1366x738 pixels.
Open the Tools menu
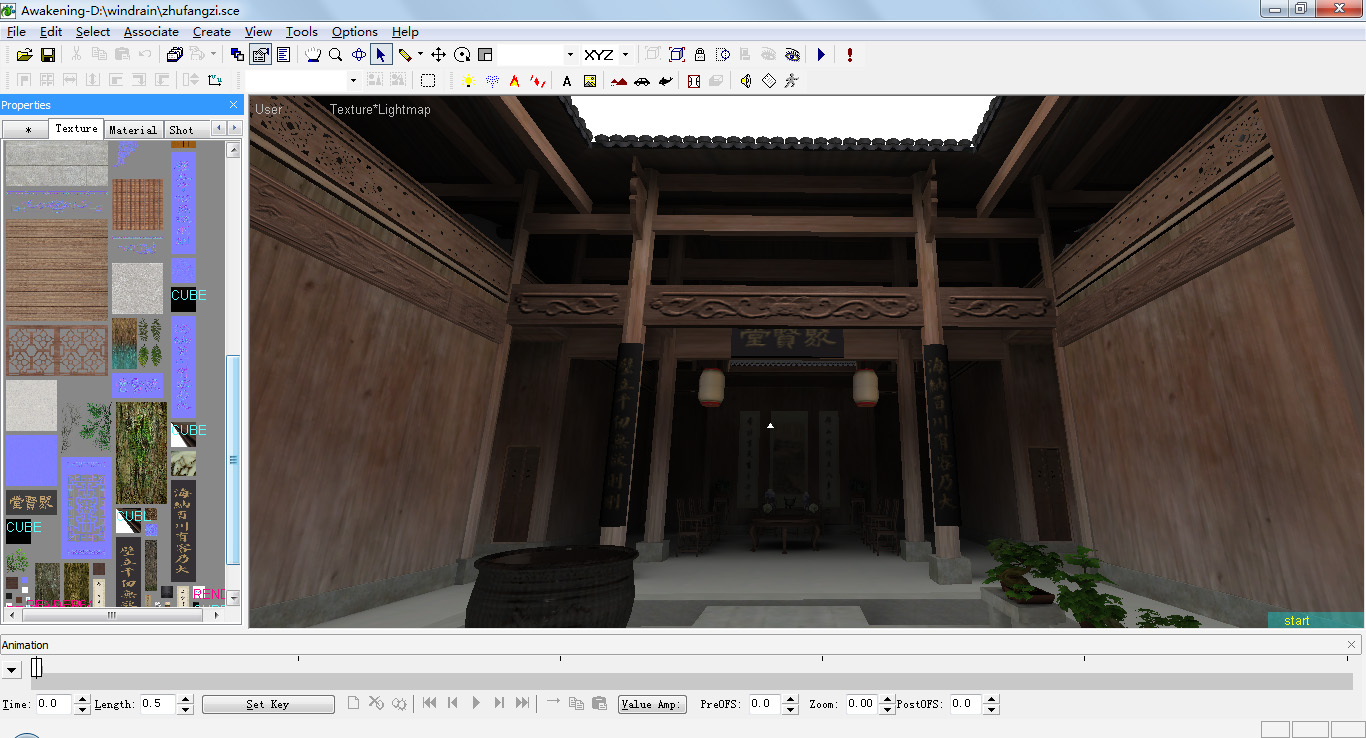pos(301,31)
